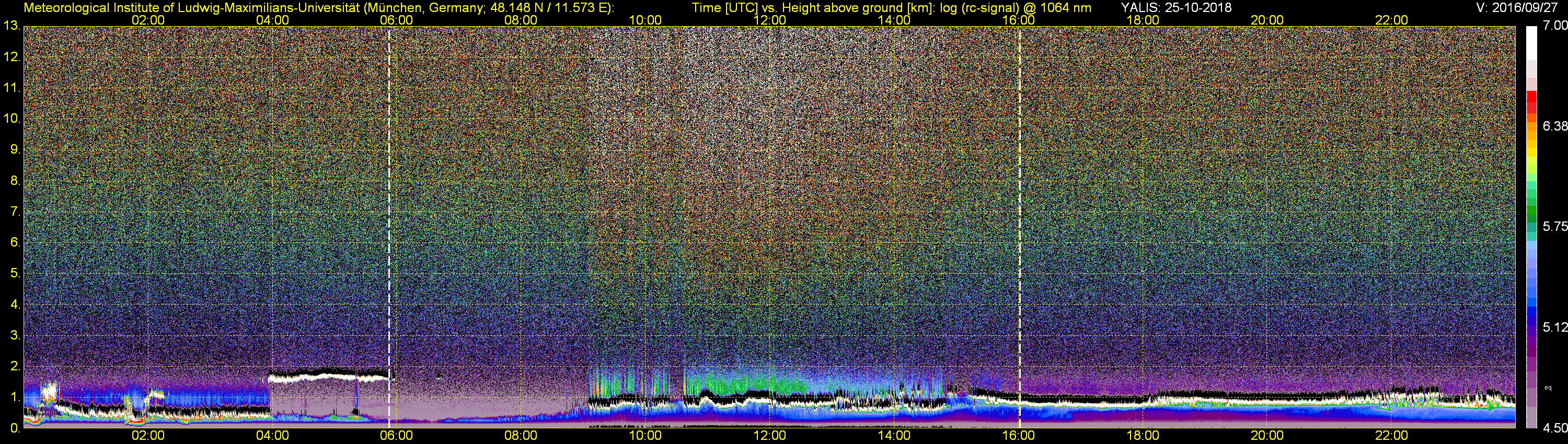Click the 12:00 label on the upper time axis

769,20
